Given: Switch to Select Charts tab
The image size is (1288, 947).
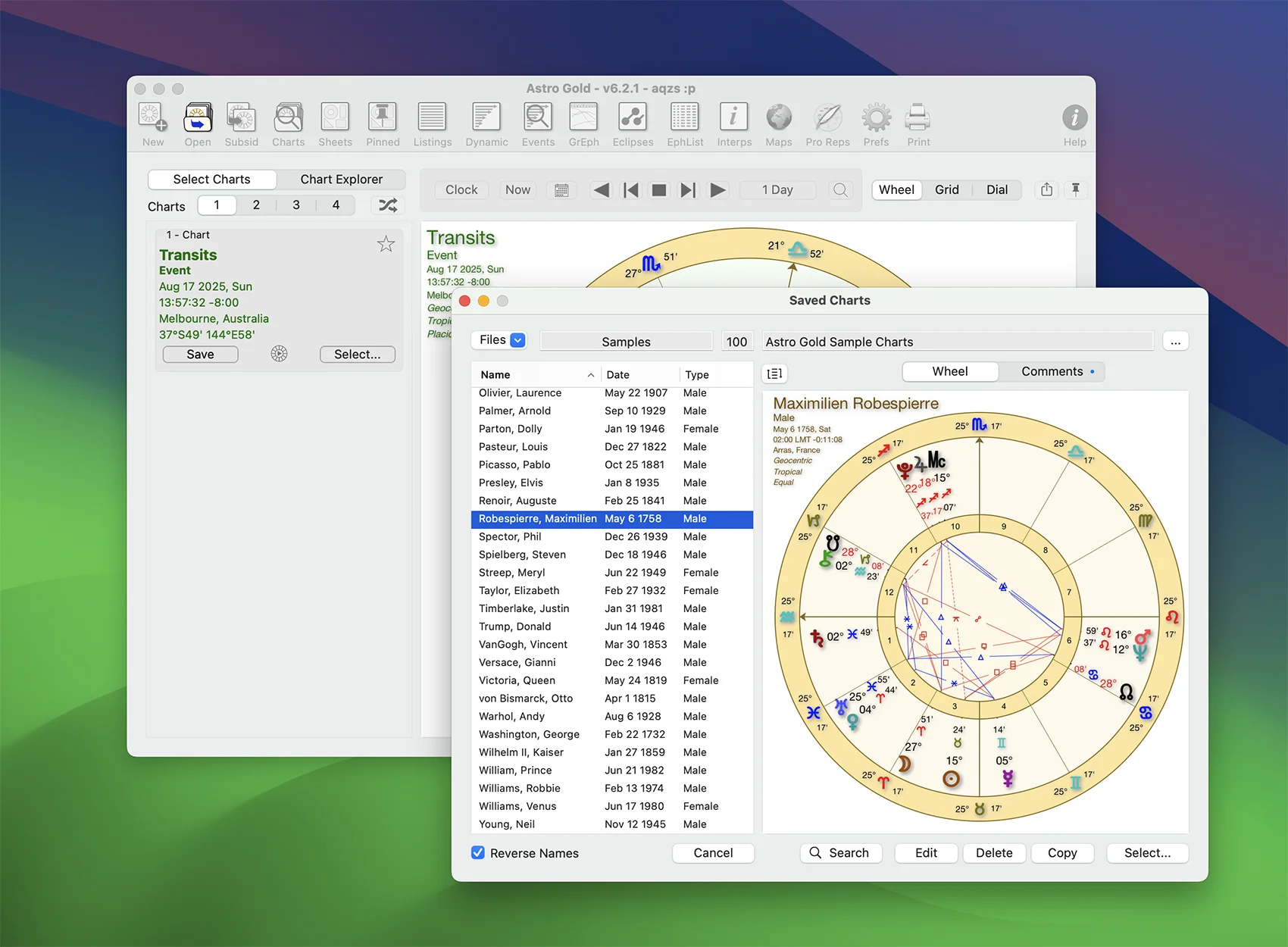Looking at the screenshot, I should coord(211,180).
